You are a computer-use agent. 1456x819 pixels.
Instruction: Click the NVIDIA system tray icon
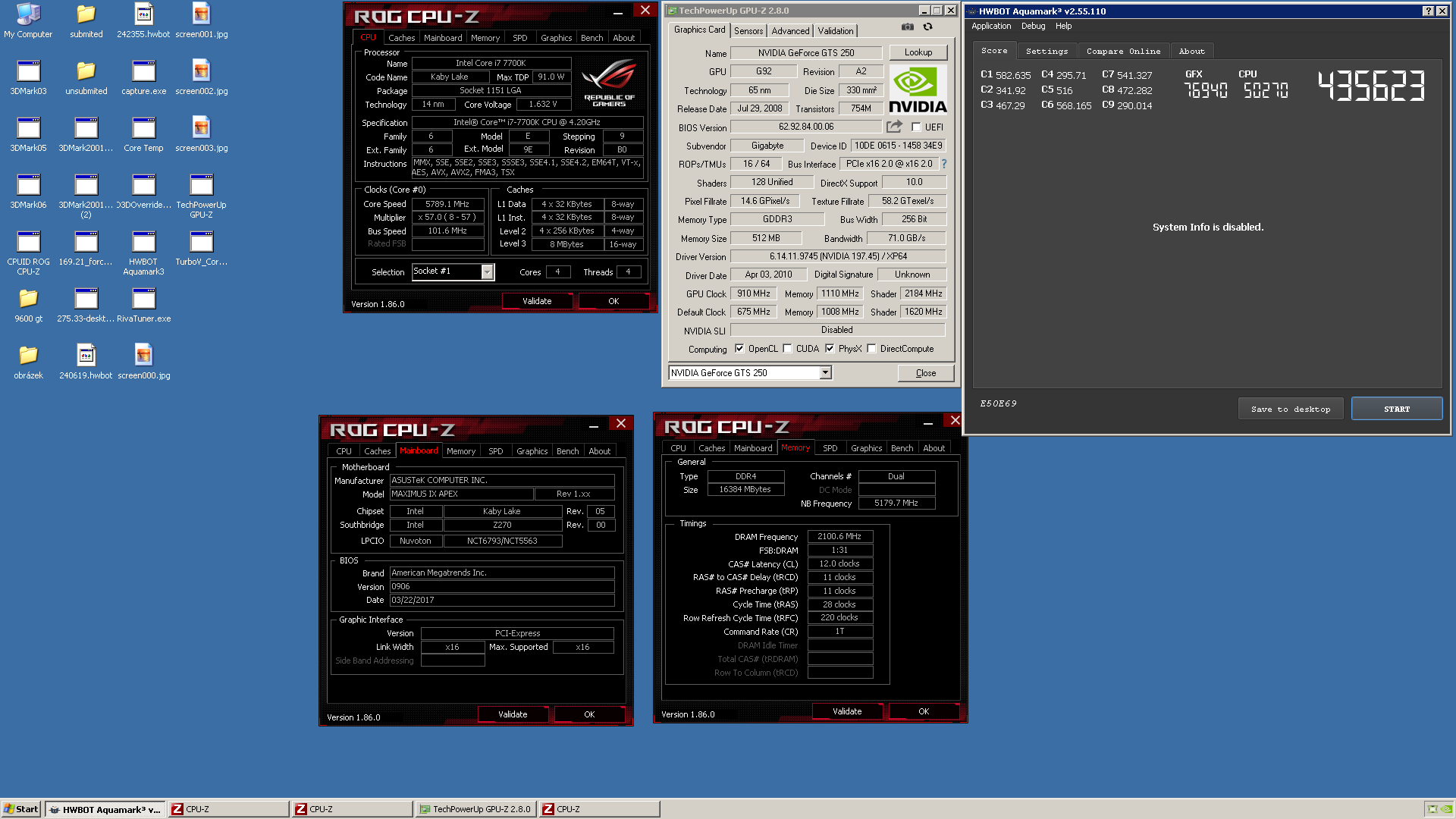point(1445,809)
